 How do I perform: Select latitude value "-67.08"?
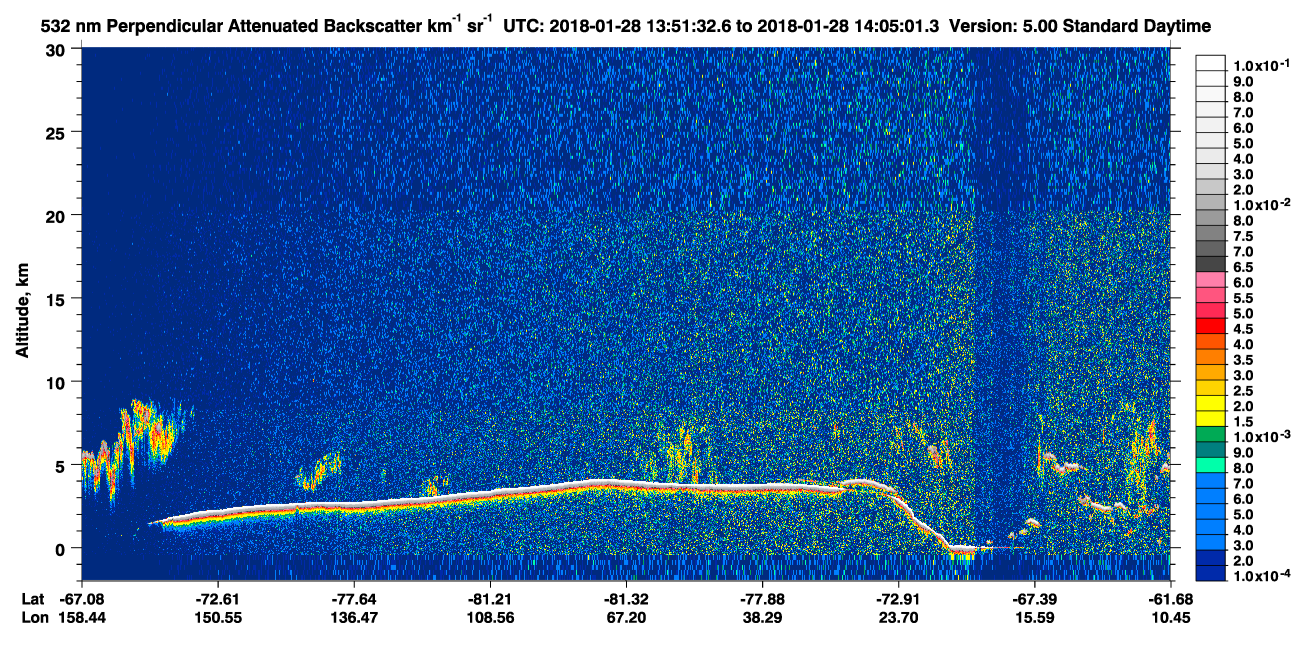[x=82, y=599]
